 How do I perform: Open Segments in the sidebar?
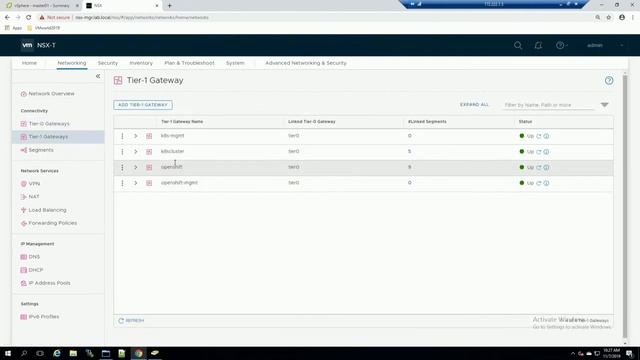37,150
